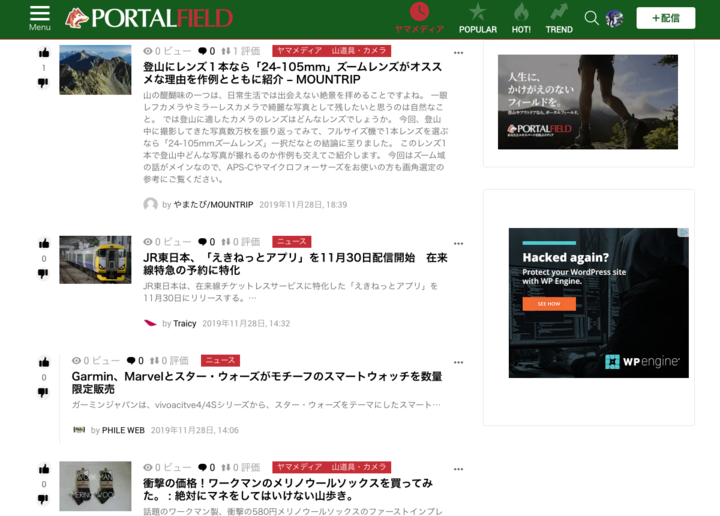Click the Traicy author logo icon
Viewport: 720px width, 516px height.
tap(151, 323)
